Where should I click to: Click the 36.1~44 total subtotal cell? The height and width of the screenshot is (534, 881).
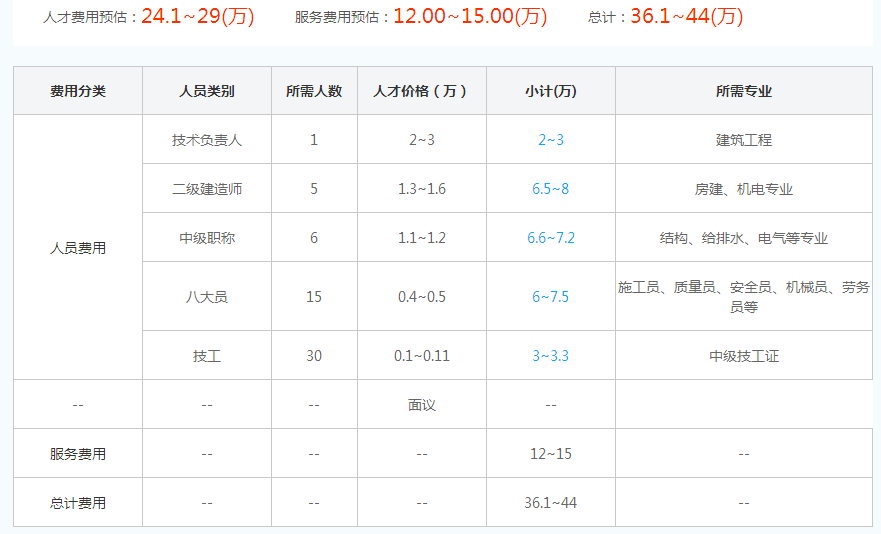click(551, 503)
